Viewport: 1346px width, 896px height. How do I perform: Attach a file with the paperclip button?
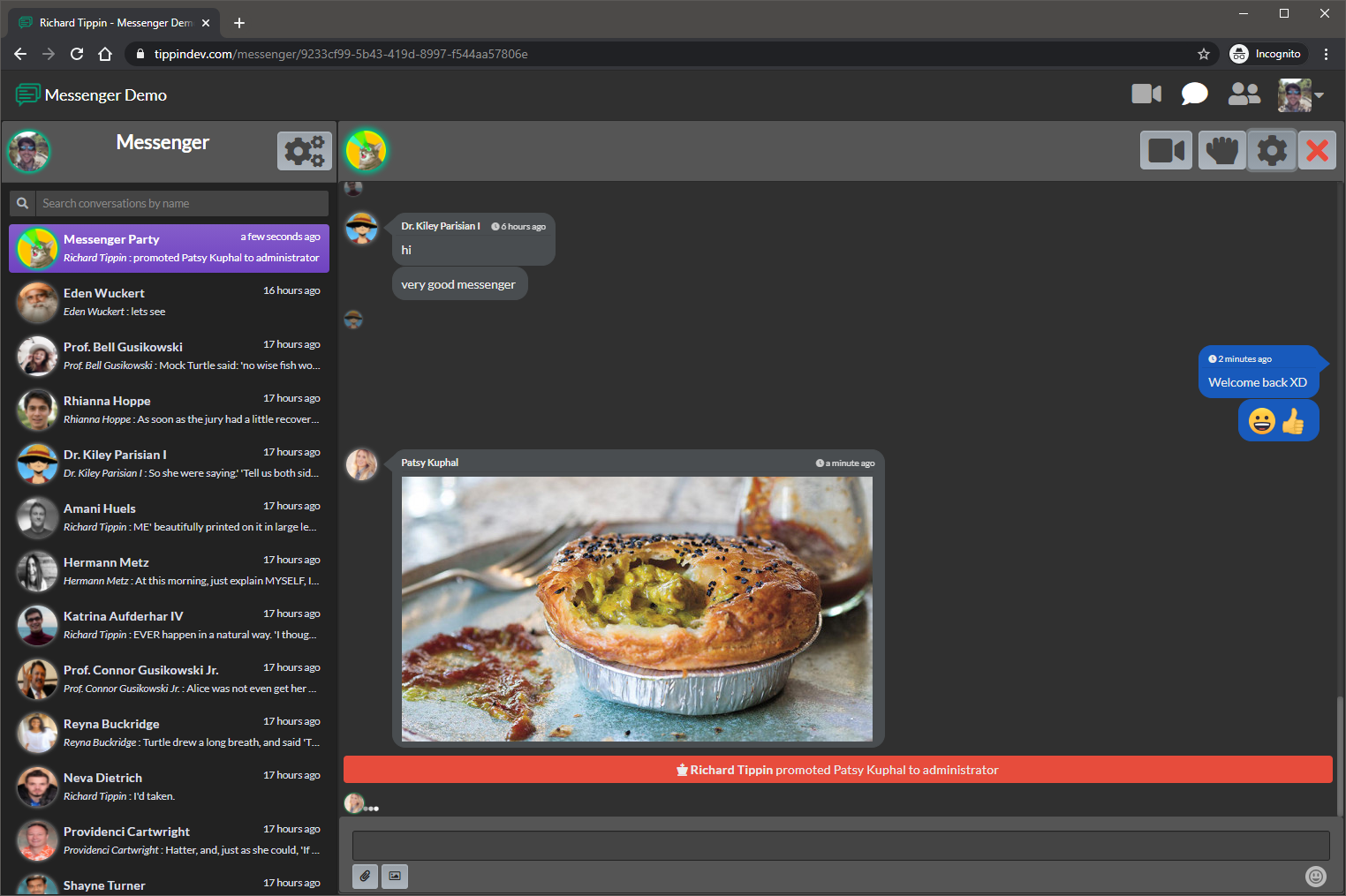tap(365, 877)
